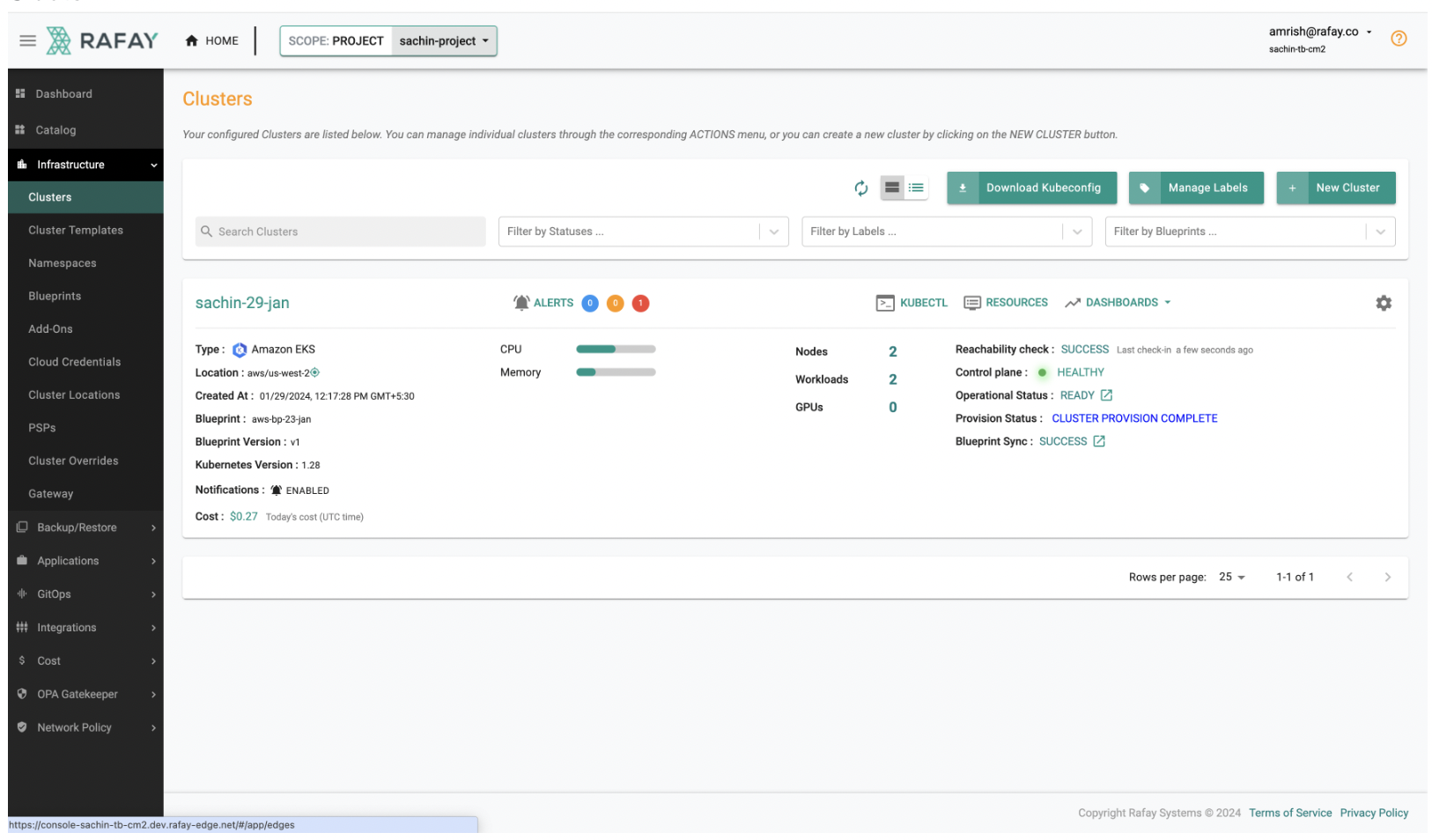Viewport: 1432px width, 840px height.
Task: Focus the Search Clusters field
Action: coord(340,232)
